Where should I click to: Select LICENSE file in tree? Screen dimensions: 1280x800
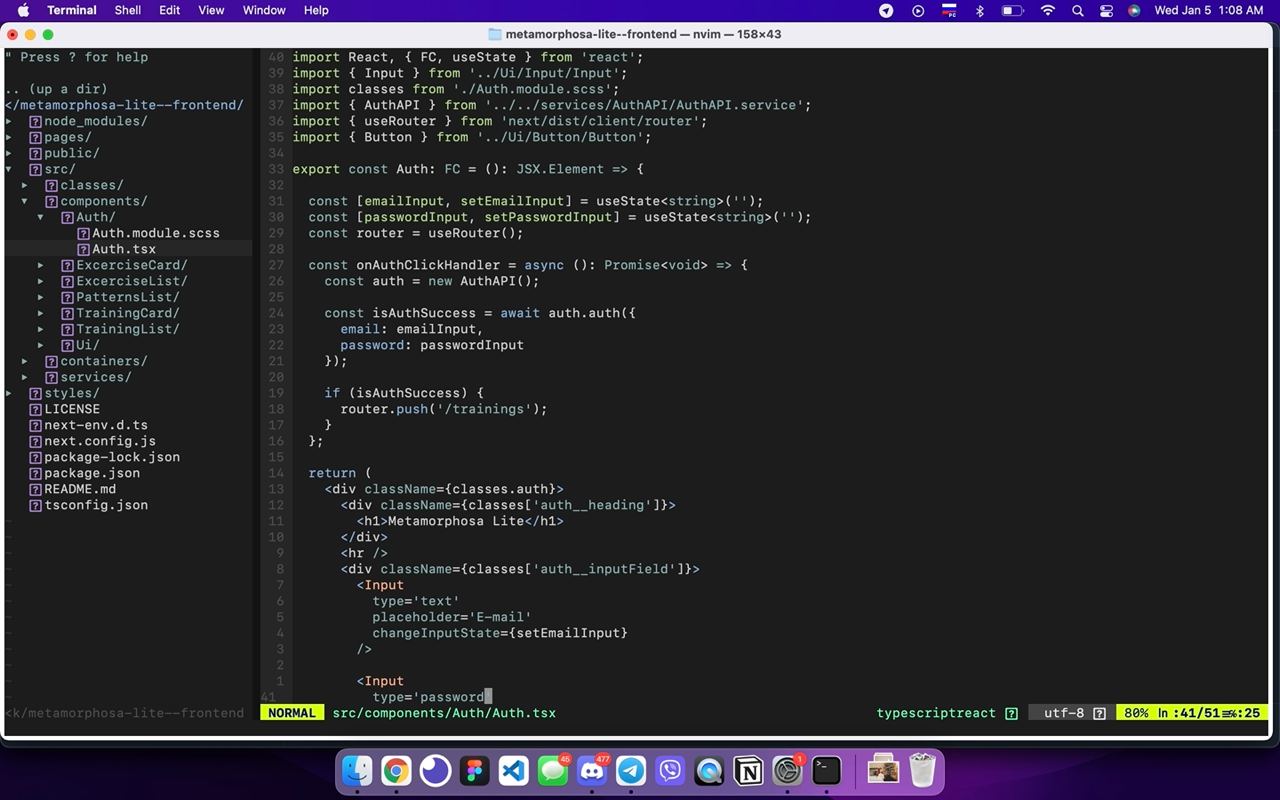[x=72, y=409]
